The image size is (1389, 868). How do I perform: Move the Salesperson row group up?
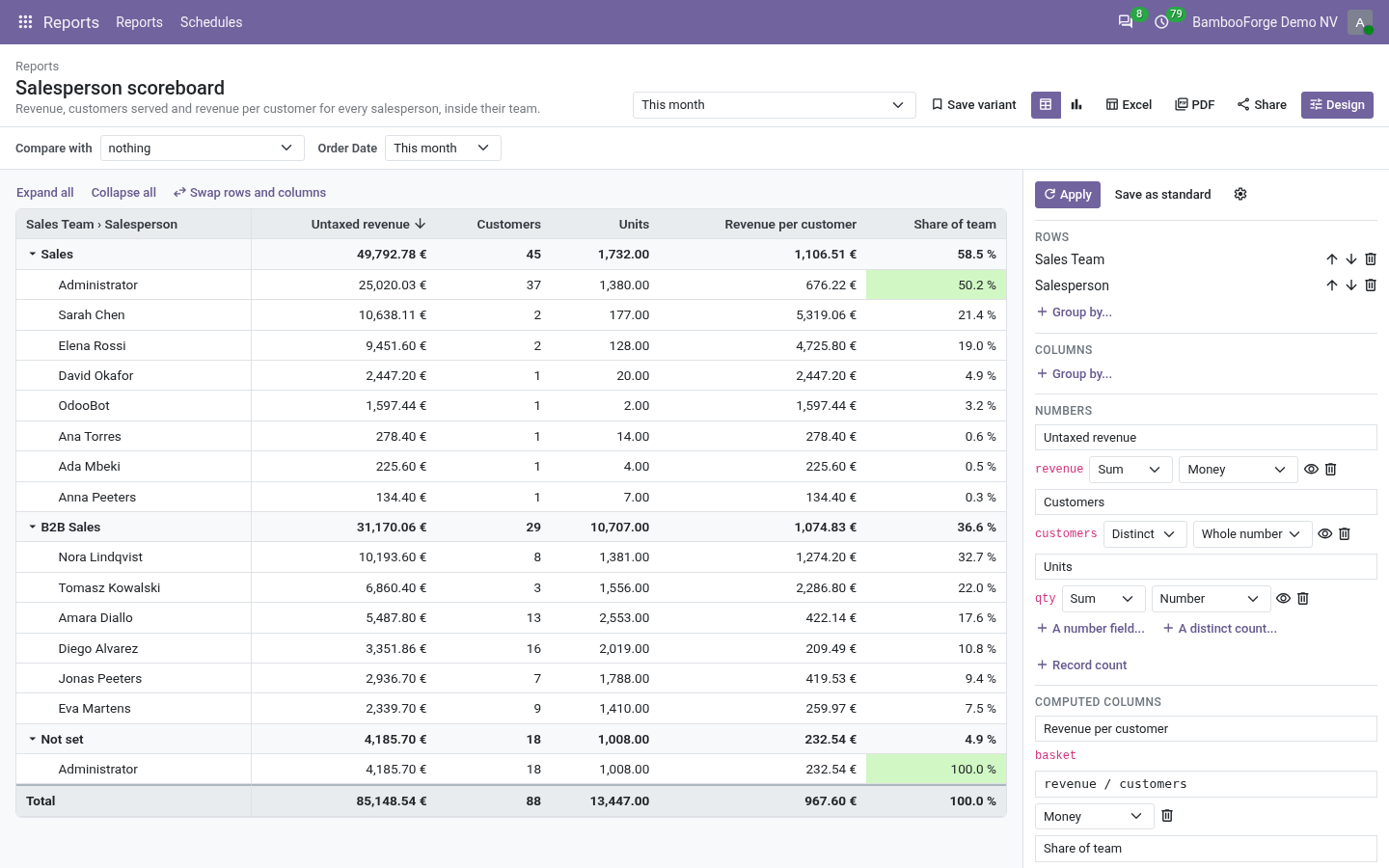point(1332,285)
